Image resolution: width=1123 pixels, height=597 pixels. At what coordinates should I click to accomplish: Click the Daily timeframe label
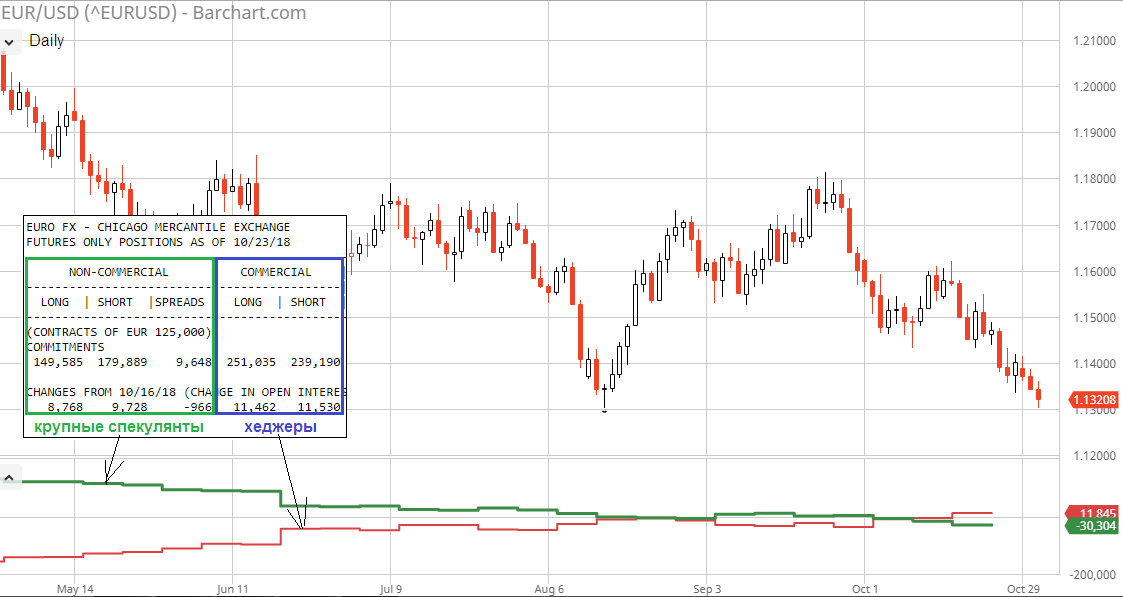coord(46,41)
